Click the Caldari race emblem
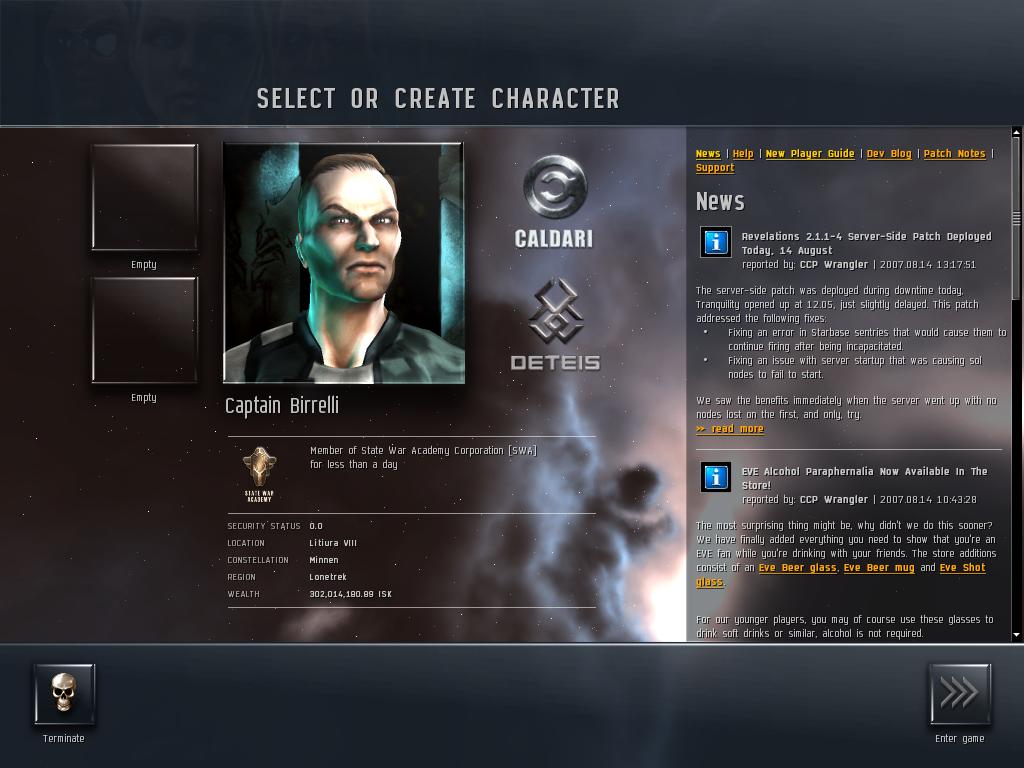1024x768 pixels. coord(555,187)
